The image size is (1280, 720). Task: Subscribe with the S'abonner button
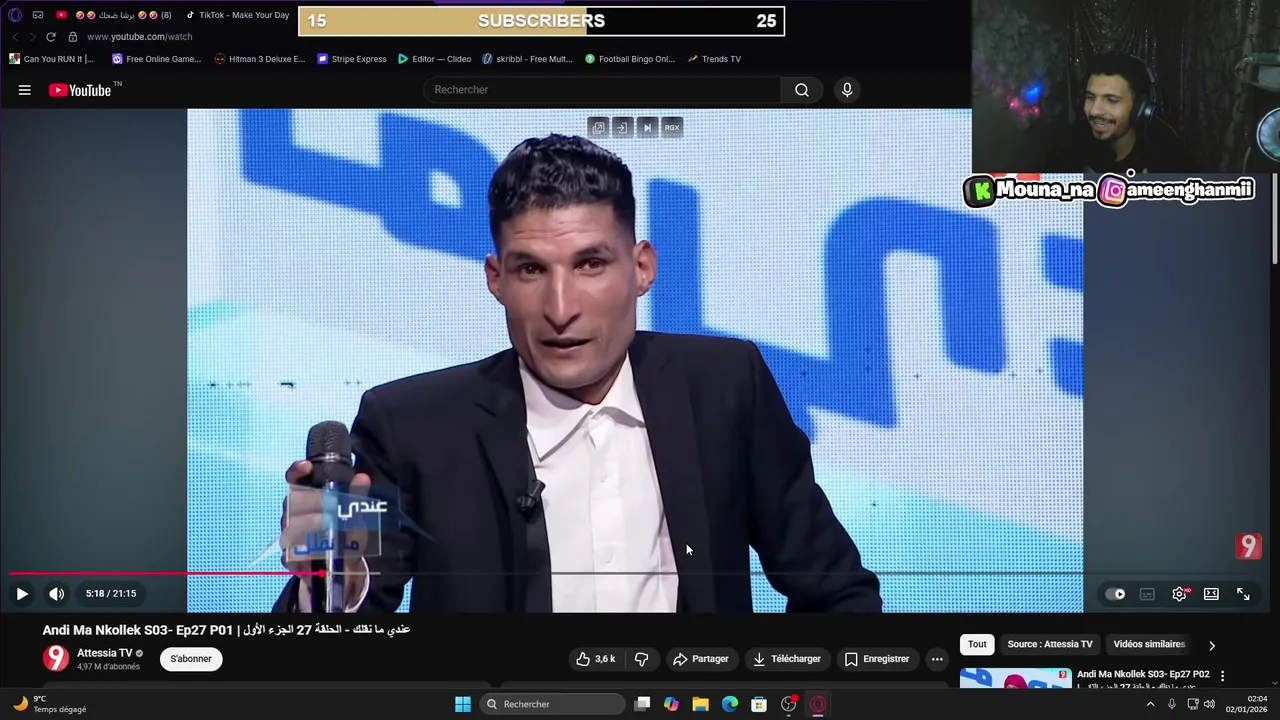coord(191,659)
